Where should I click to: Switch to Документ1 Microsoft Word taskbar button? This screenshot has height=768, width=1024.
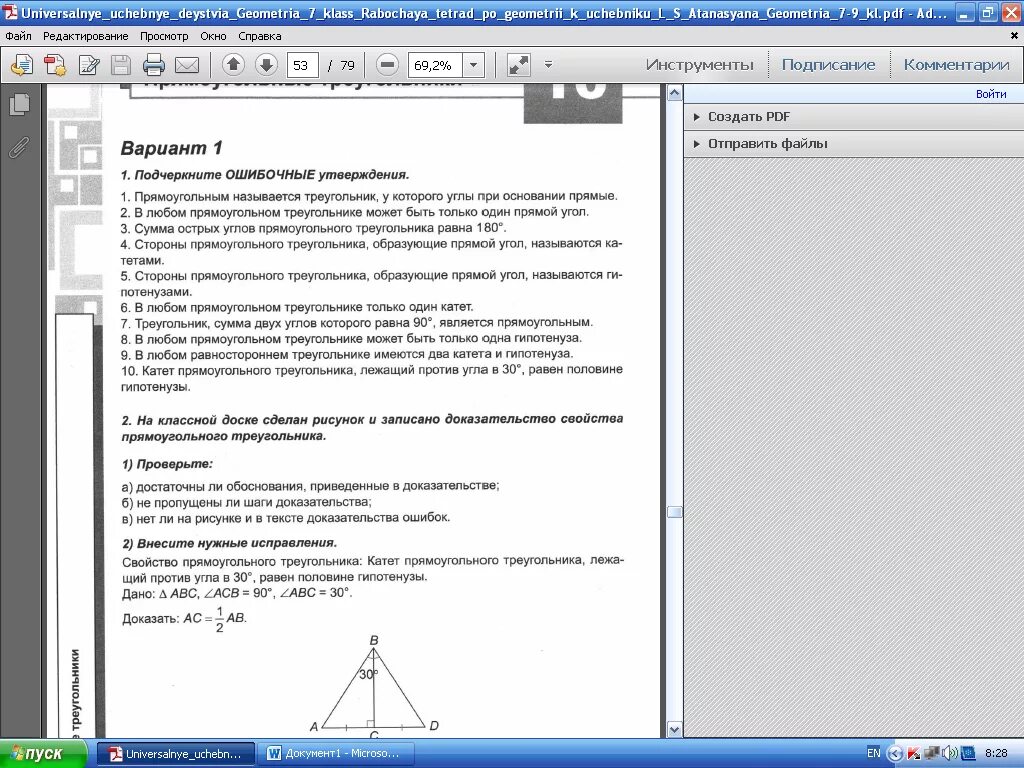[335, 754]
